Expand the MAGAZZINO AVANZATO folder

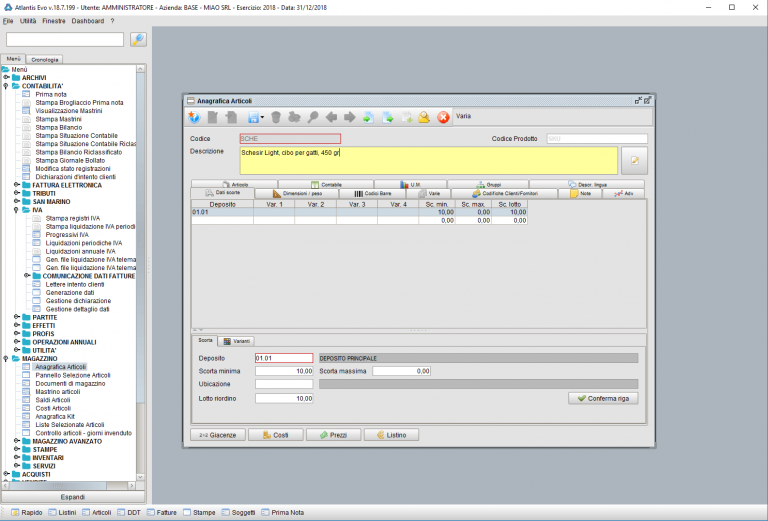[x=17, y=441]
